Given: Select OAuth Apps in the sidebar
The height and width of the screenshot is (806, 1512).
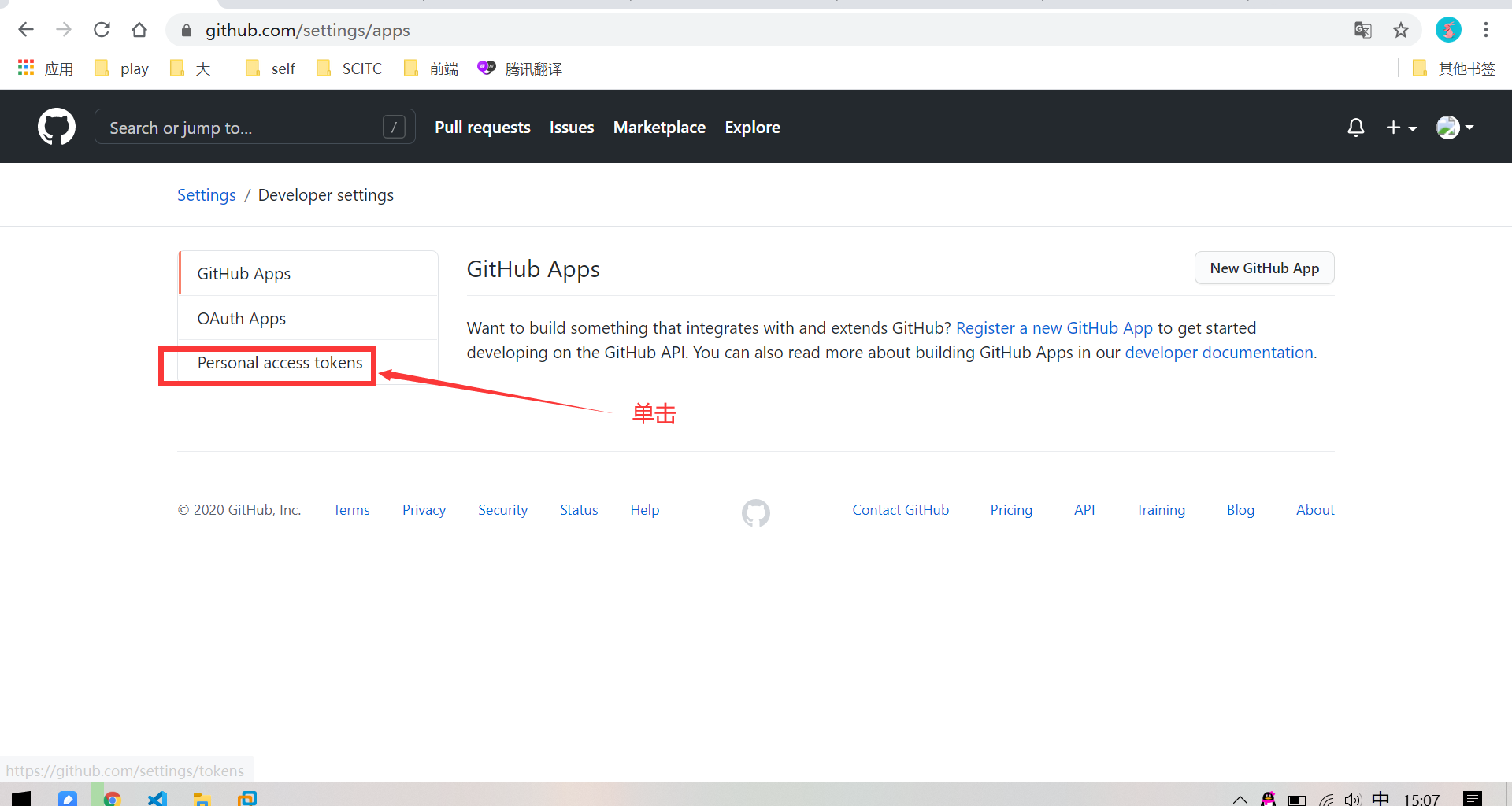Looking at the screenshot, I should pyautogui.click(x=241, y=318).
